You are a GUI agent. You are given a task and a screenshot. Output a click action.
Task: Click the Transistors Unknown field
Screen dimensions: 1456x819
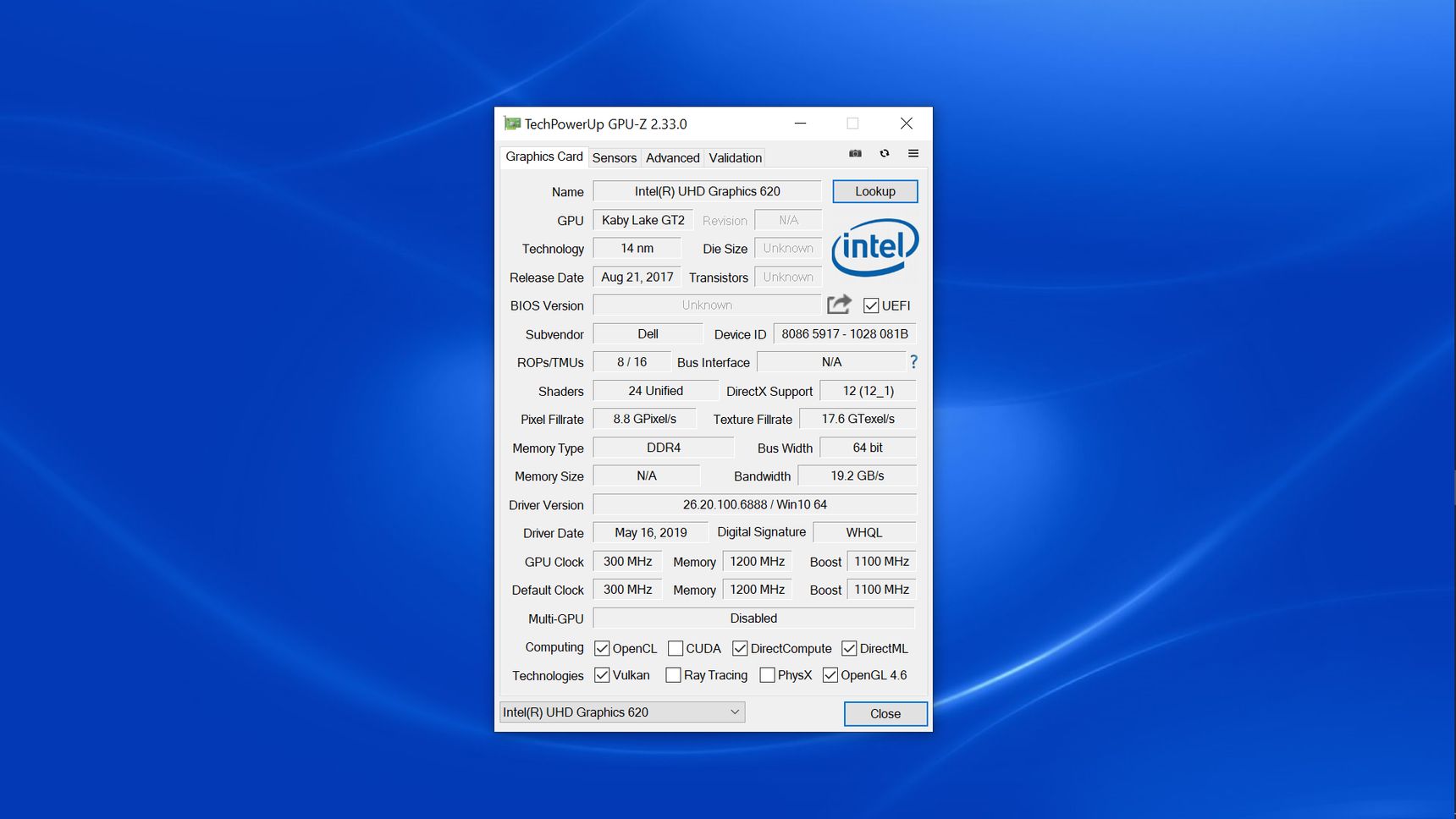click(x=788, y=277)
